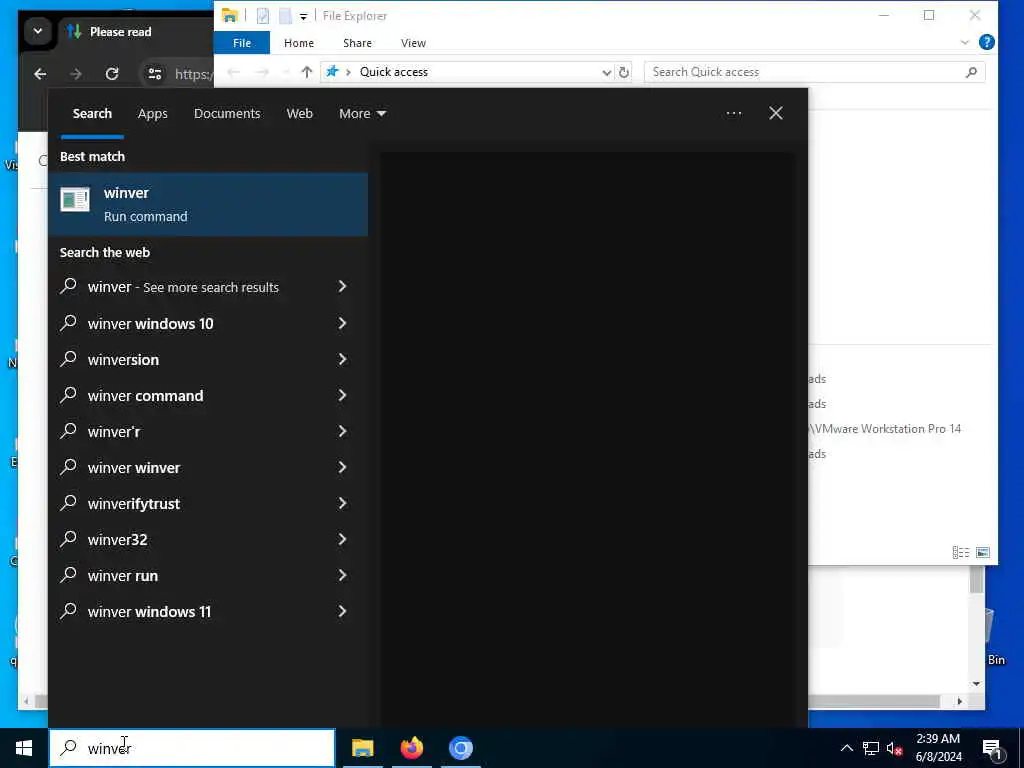Open the View ribbon tab
Image resolution: width=1024 pixels, height=768 pixels.
tap(413, 42)
